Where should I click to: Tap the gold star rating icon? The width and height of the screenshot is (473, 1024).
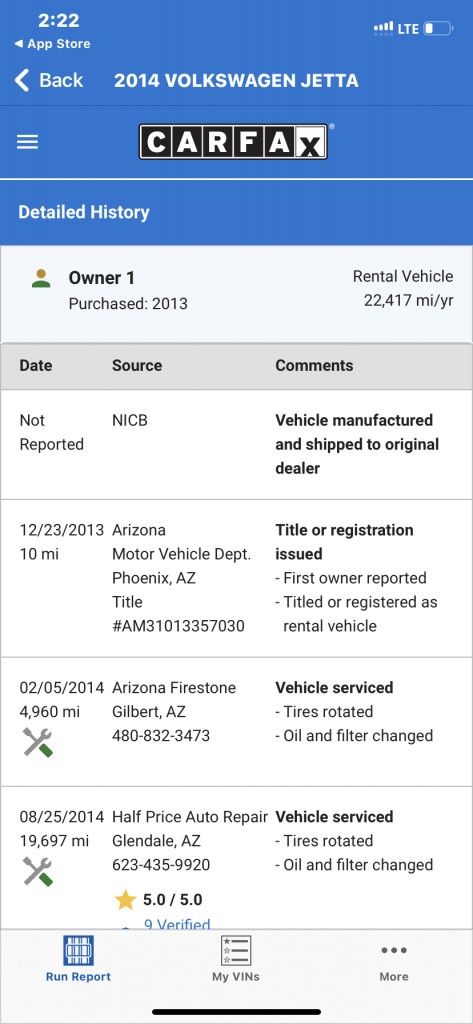pyautogui.click(x=125, y=900)
